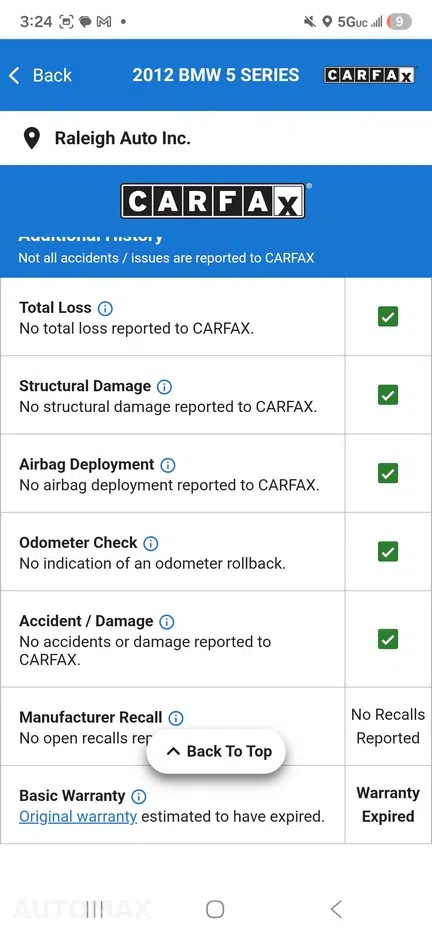This screenshot has width=432, height=936.
Task: Open info icon next to Structural Damage
Action: pyautogui.click(x=164, y=387)
